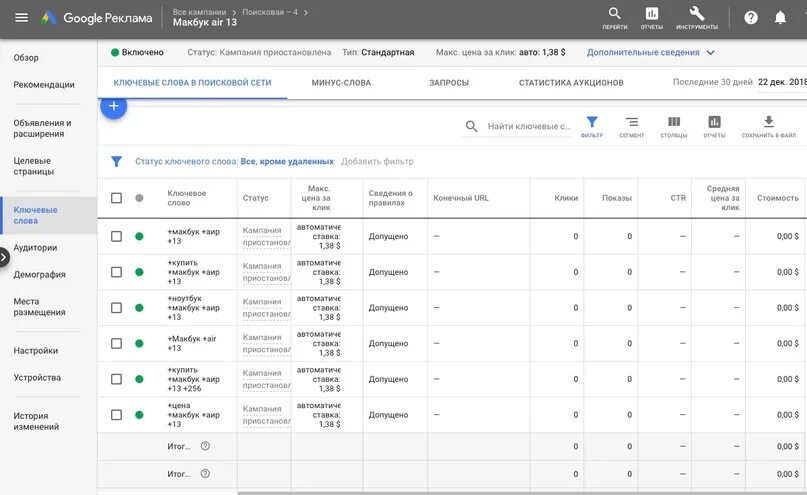Open Инструменты wrench menu
Screen dimensions: 807x495
click(x=697, y=19)
